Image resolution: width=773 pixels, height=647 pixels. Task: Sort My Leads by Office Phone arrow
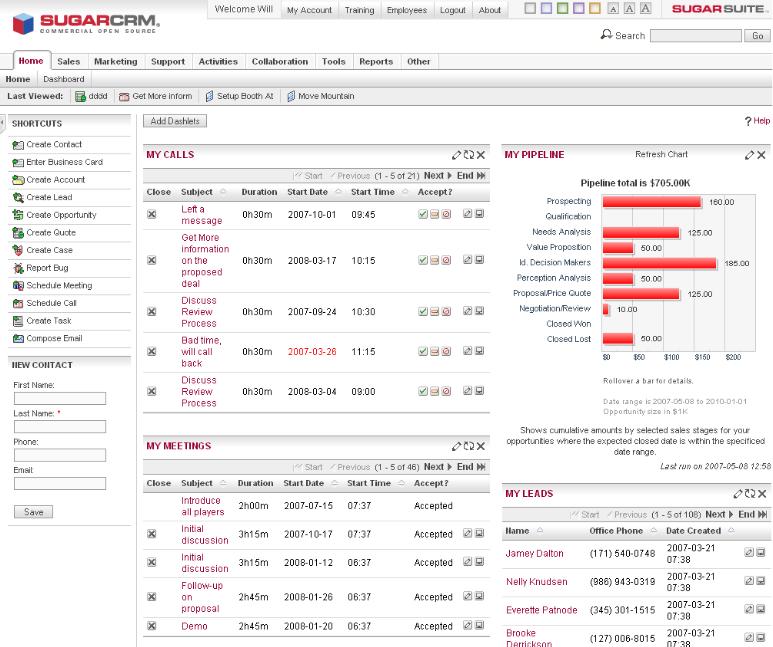[x=653, y=531]
